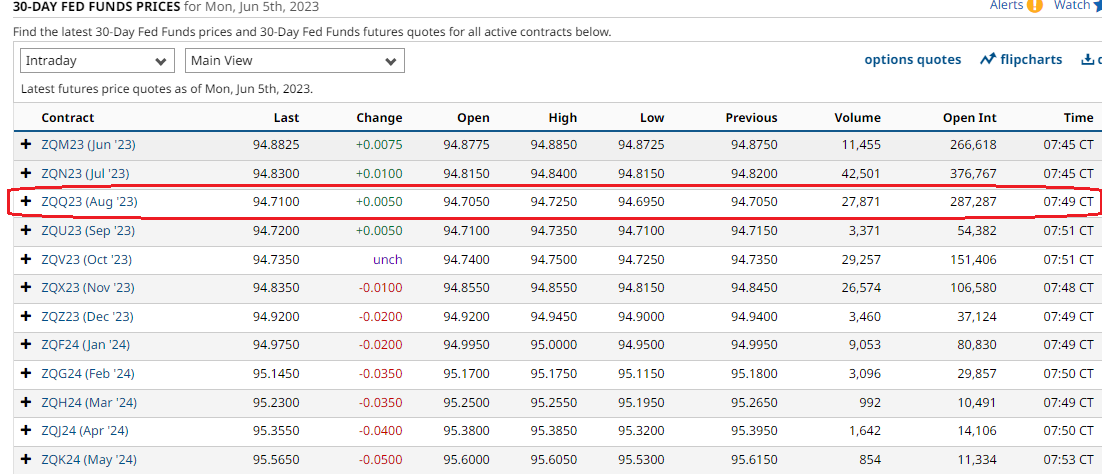
Task: Open the options quotes link
Action: pos(912,60)
